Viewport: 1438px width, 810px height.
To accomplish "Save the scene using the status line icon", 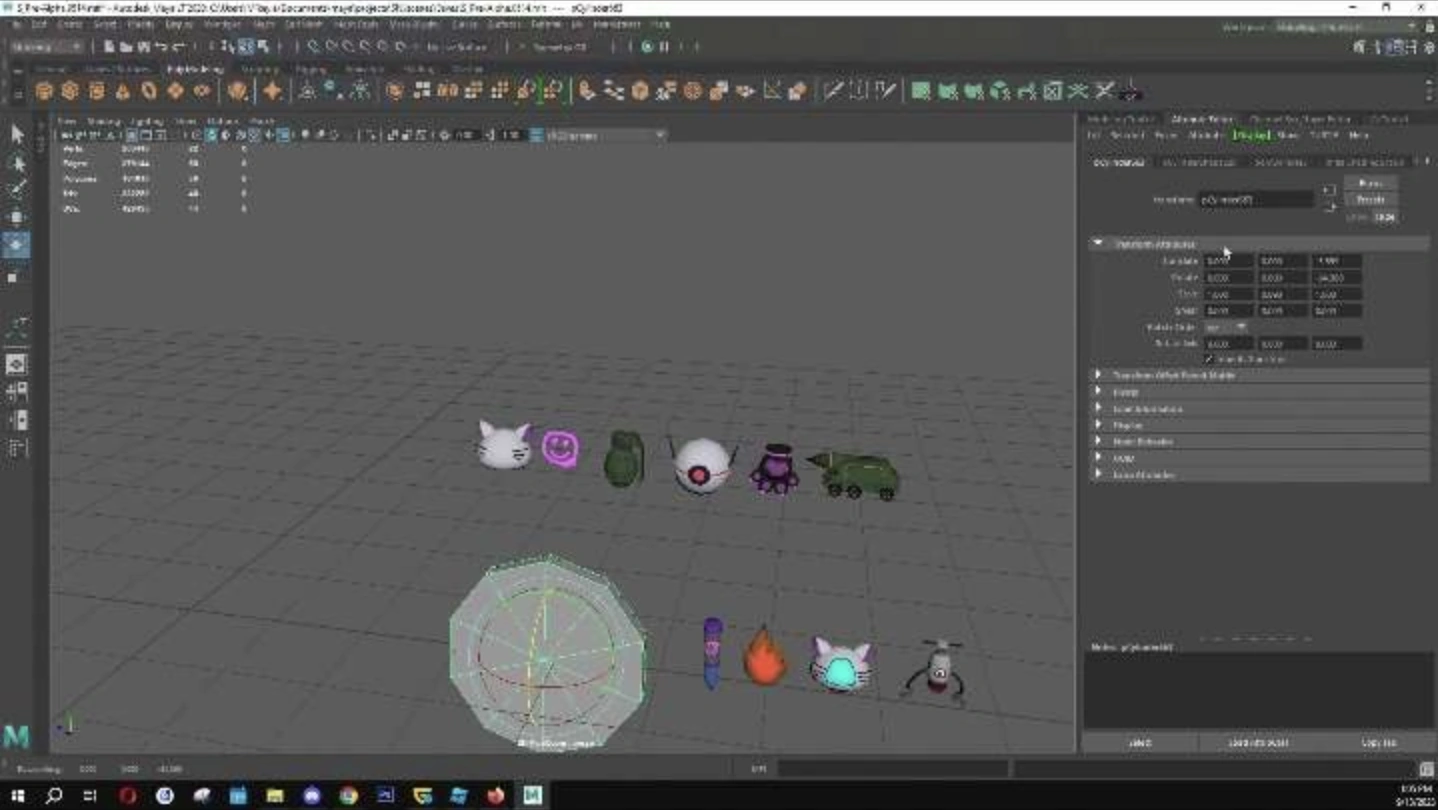I will coord(143,46).
